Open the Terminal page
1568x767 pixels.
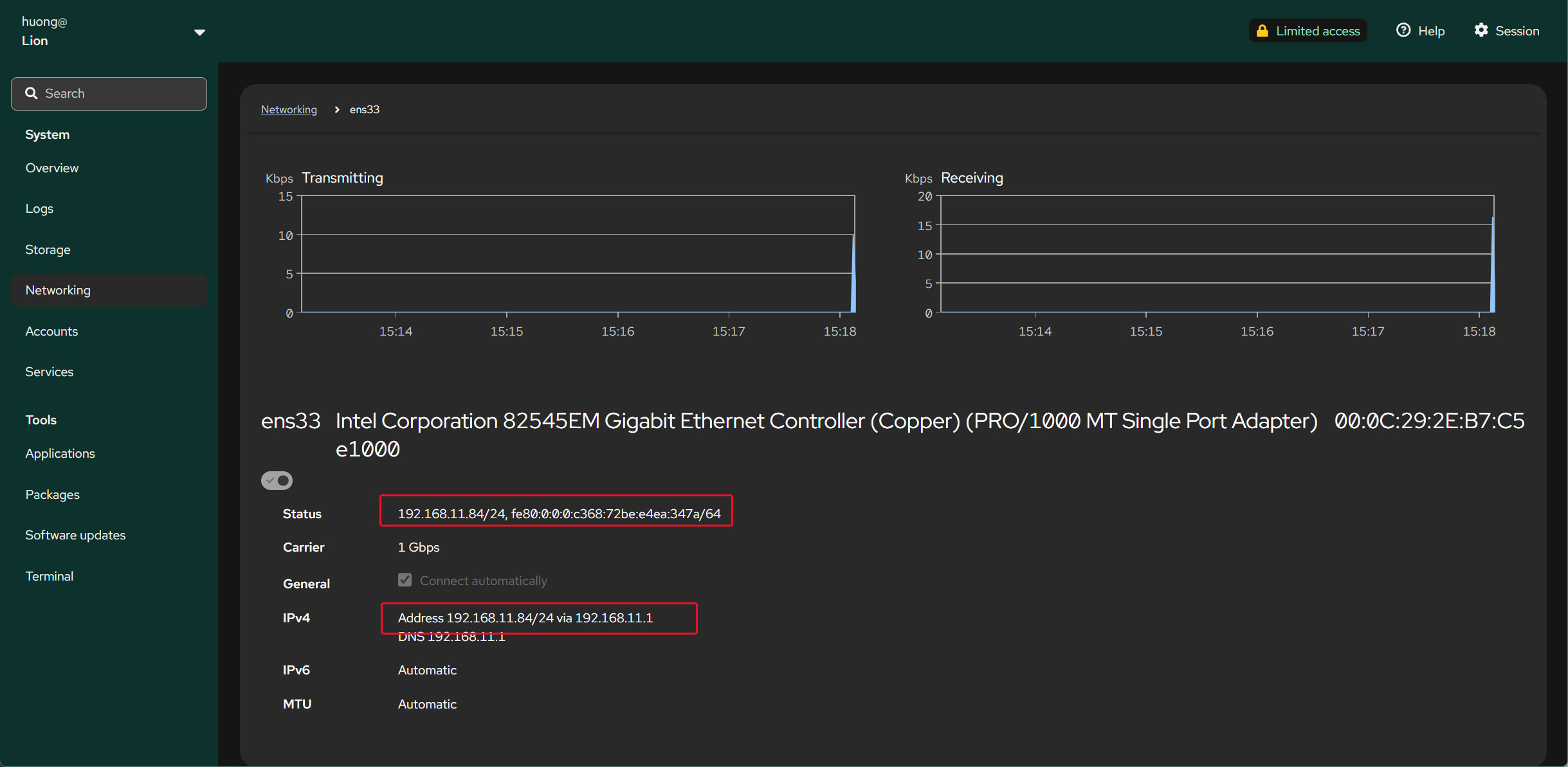pos(50,576)
